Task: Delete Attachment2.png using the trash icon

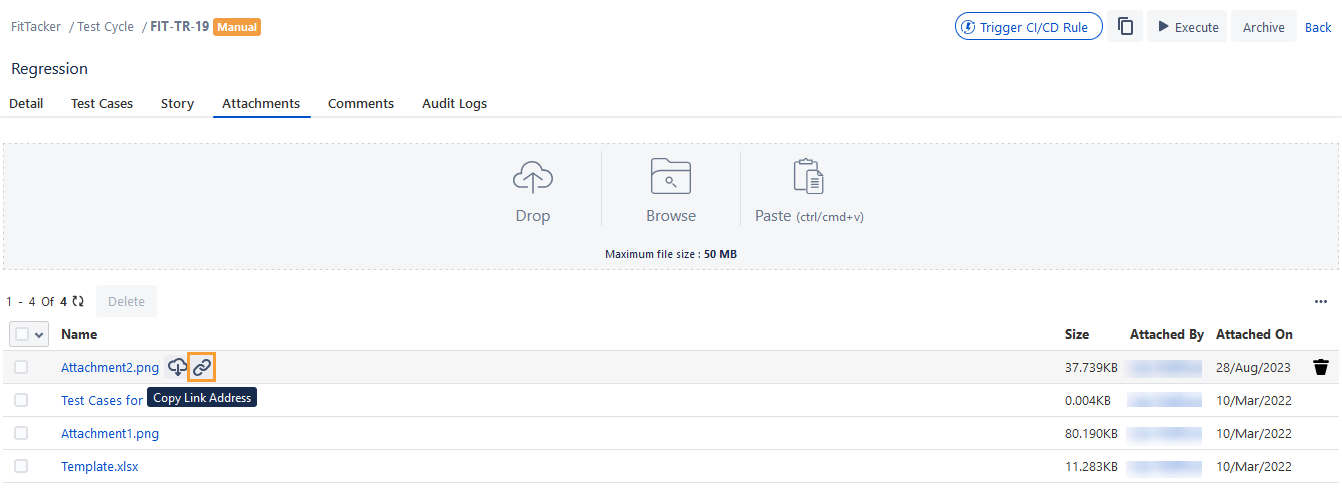Action: (x=1321, y=367)
